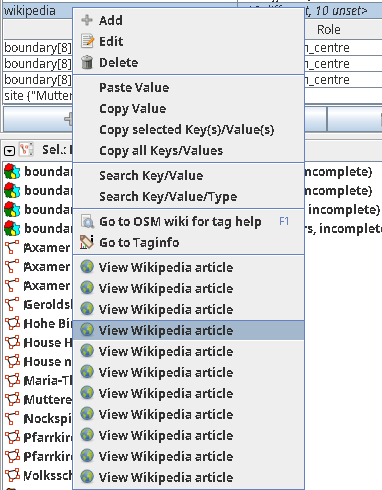
Task: Open Go to Taginfo entry
Action: point(188,242)
